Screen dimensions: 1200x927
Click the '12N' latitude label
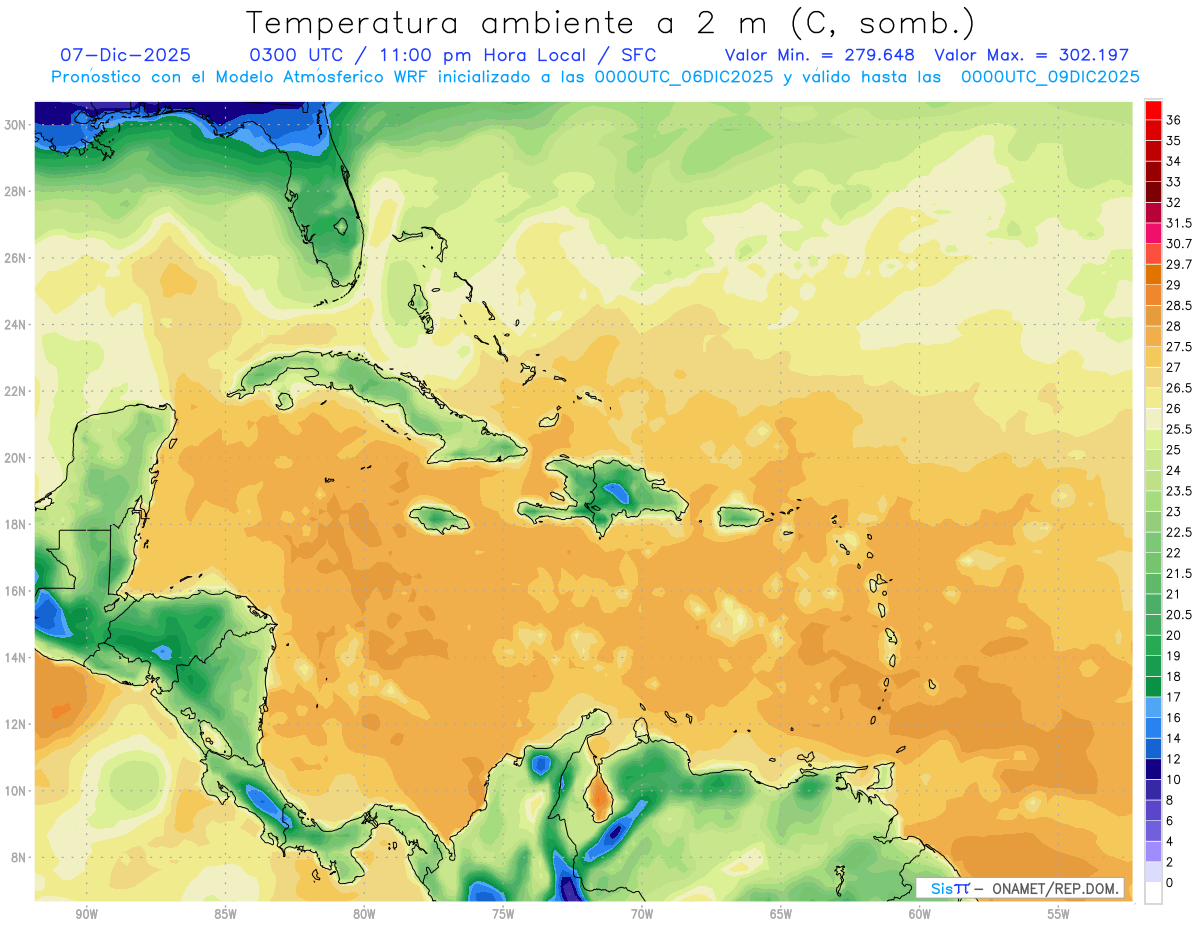(x=15, y=724)
